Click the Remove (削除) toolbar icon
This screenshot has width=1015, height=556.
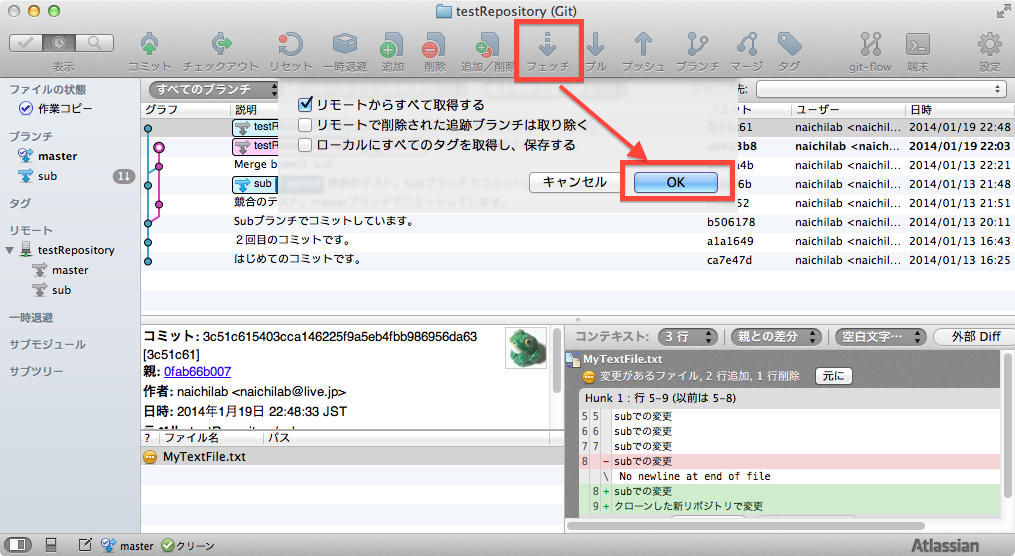pyautogui.click(x=434, y=45)
